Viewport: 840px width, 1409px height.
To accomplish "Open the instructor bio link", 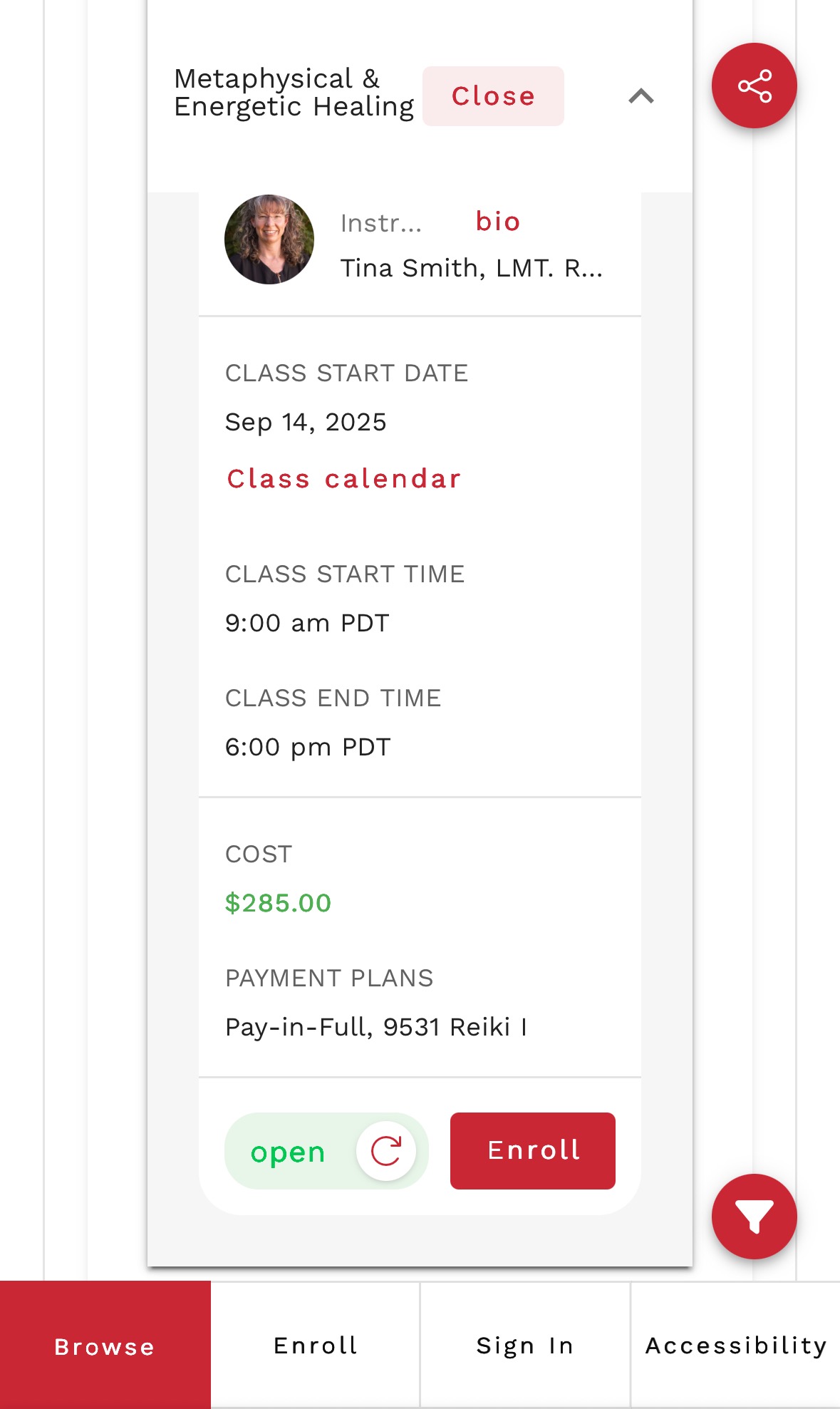I will point(498,221).
